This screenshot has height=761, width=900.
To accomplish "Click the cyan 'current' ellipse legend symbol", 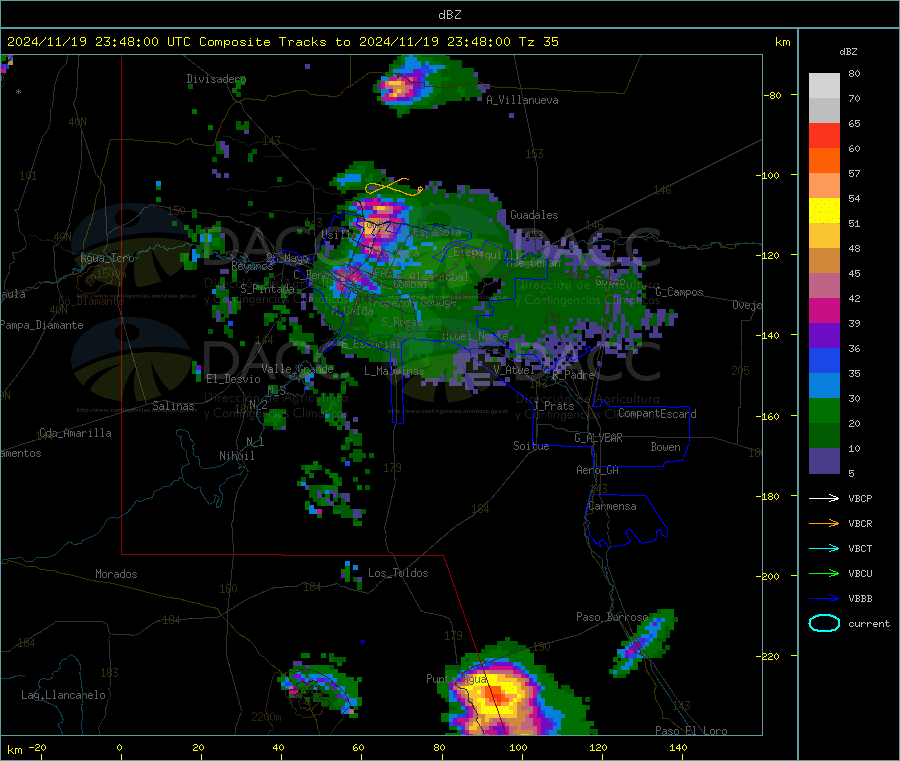I will pos(824,623).
